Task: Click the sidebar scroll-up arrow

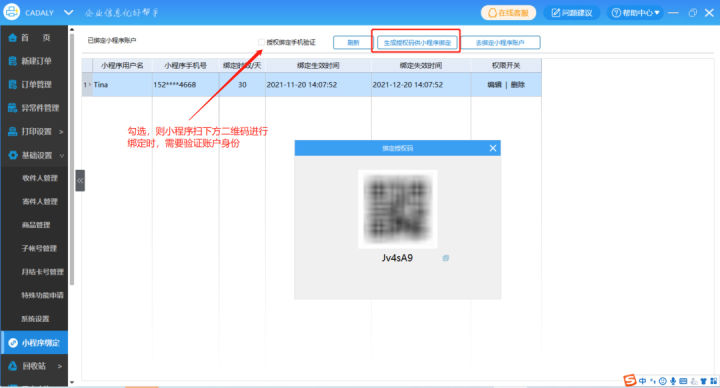Action: [72, 30]
